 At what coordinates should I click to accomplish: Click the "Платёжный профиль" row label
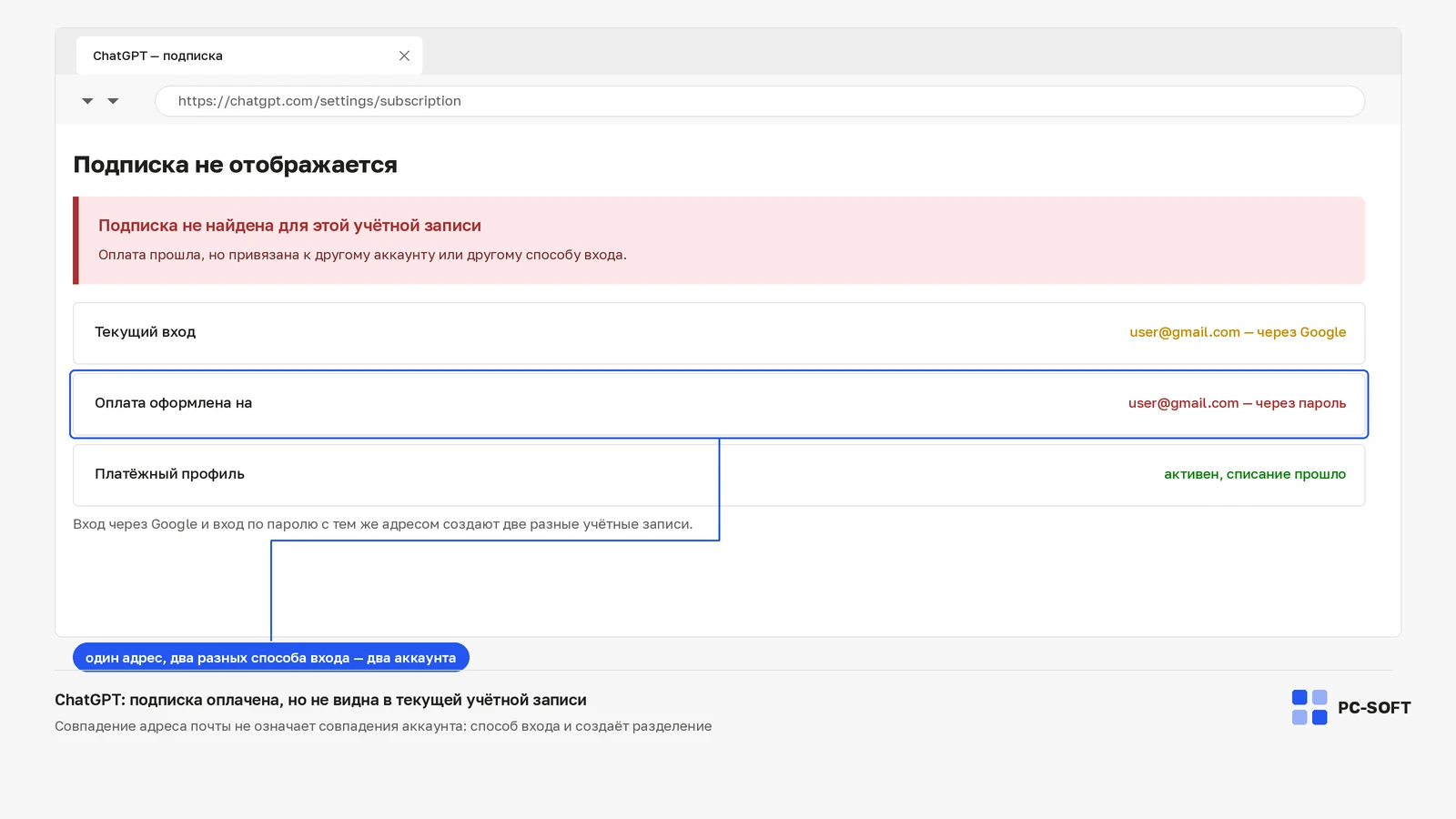coord(169,474)
